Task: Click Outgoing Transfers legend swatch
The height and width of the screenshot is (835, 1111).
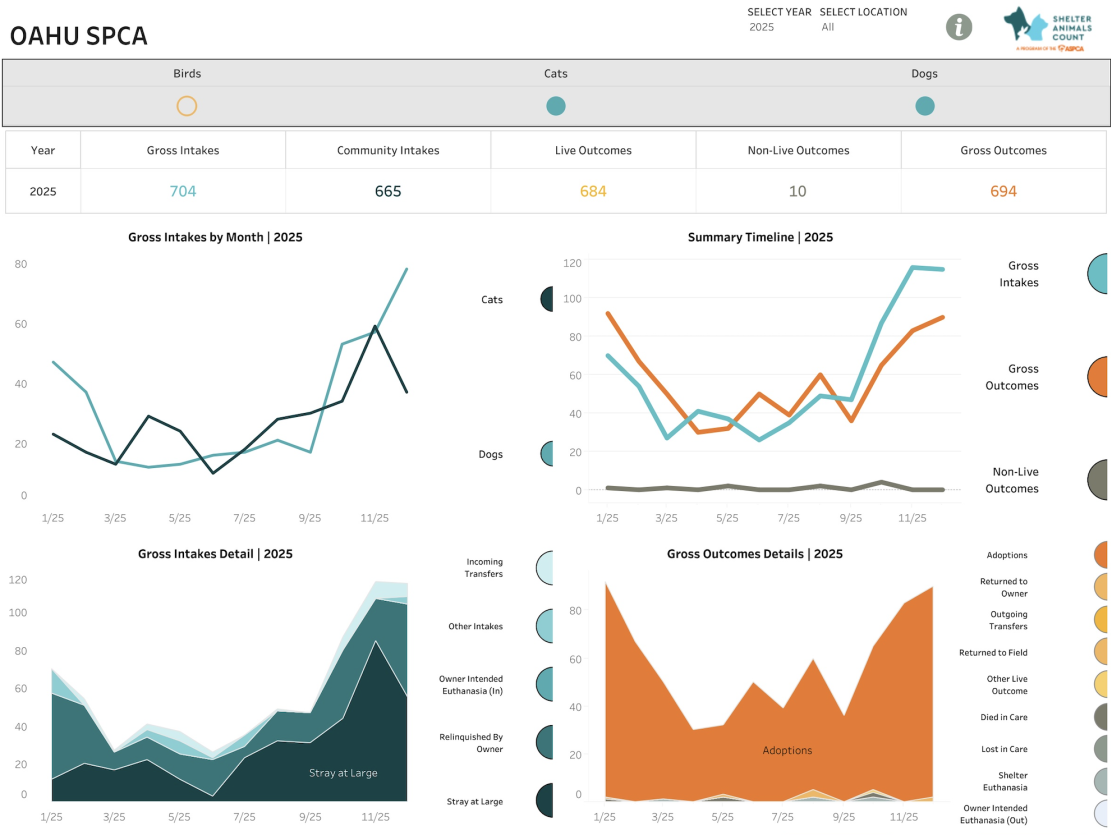Action: (x=1100, y=620)
